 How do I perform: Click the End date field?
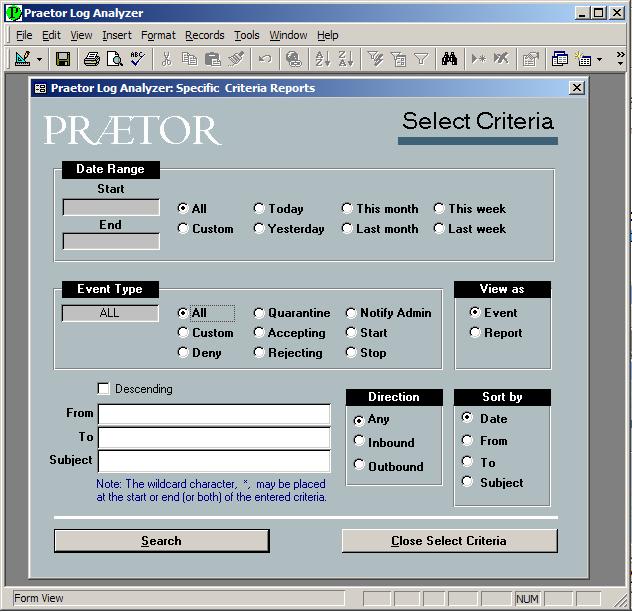click(111, 241)
